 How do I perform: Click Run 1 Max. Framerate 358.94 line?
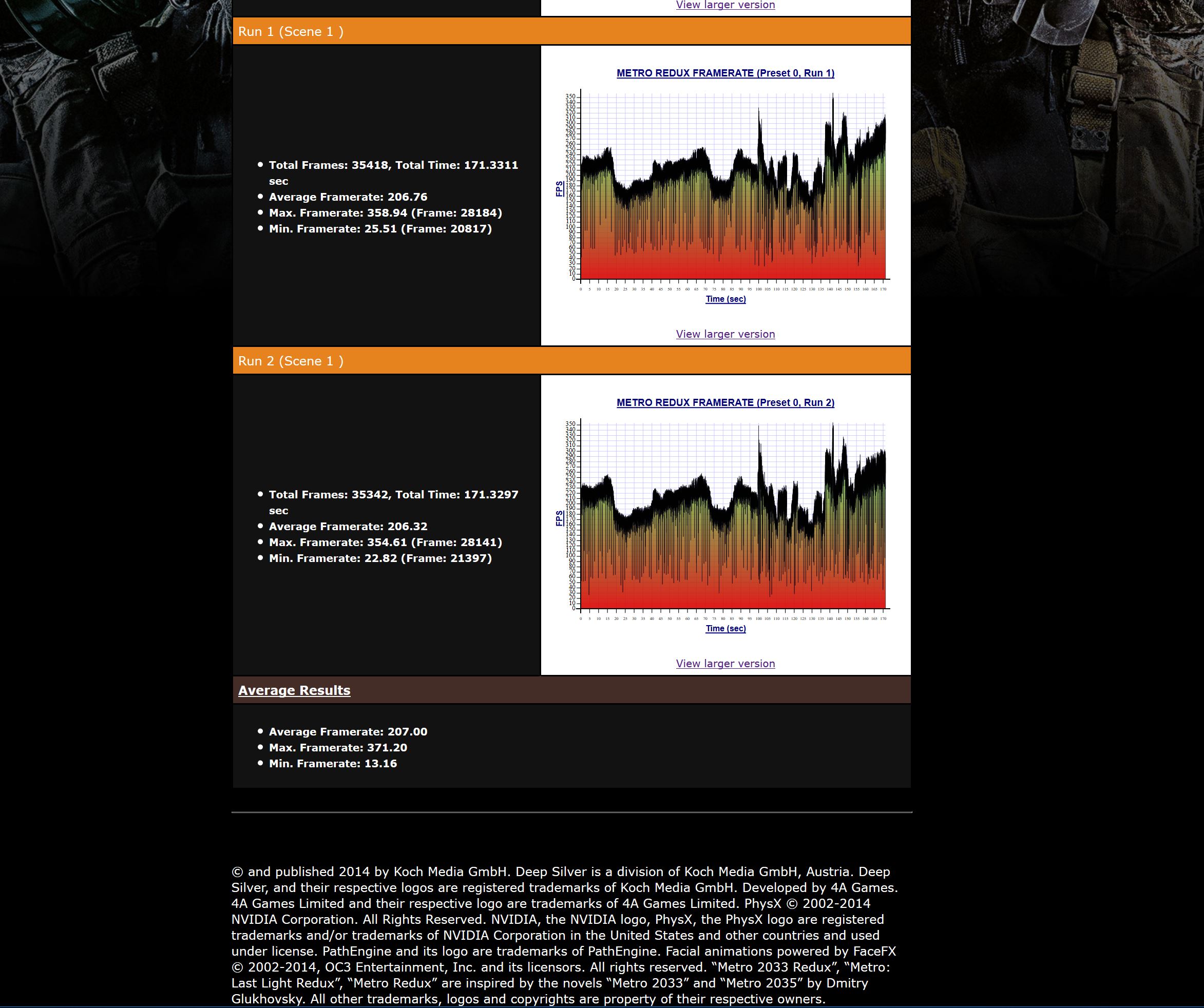click(x=385, y=213)
